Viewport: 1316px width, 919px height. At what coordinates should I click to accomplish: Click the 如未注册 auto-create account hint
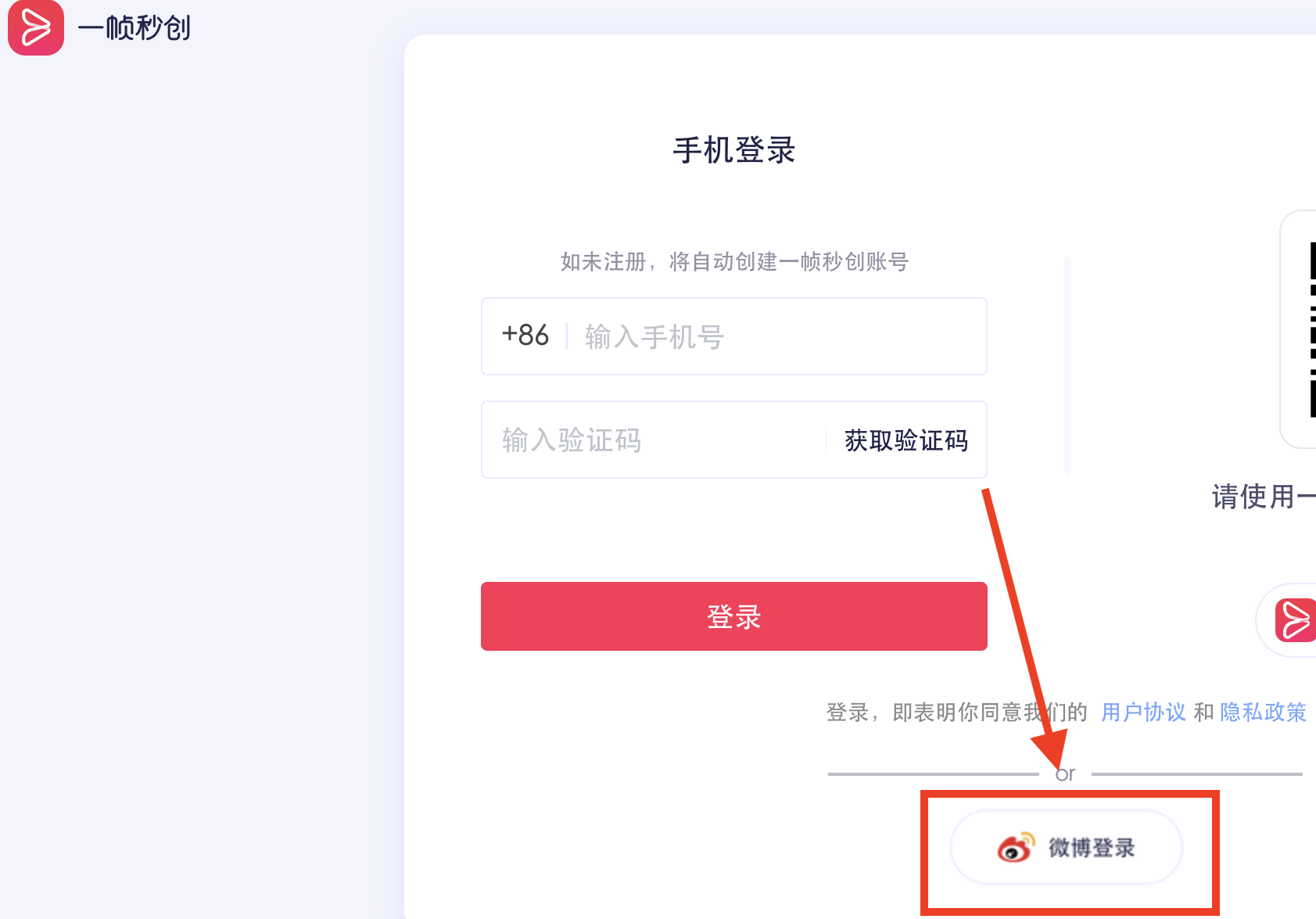734,261
